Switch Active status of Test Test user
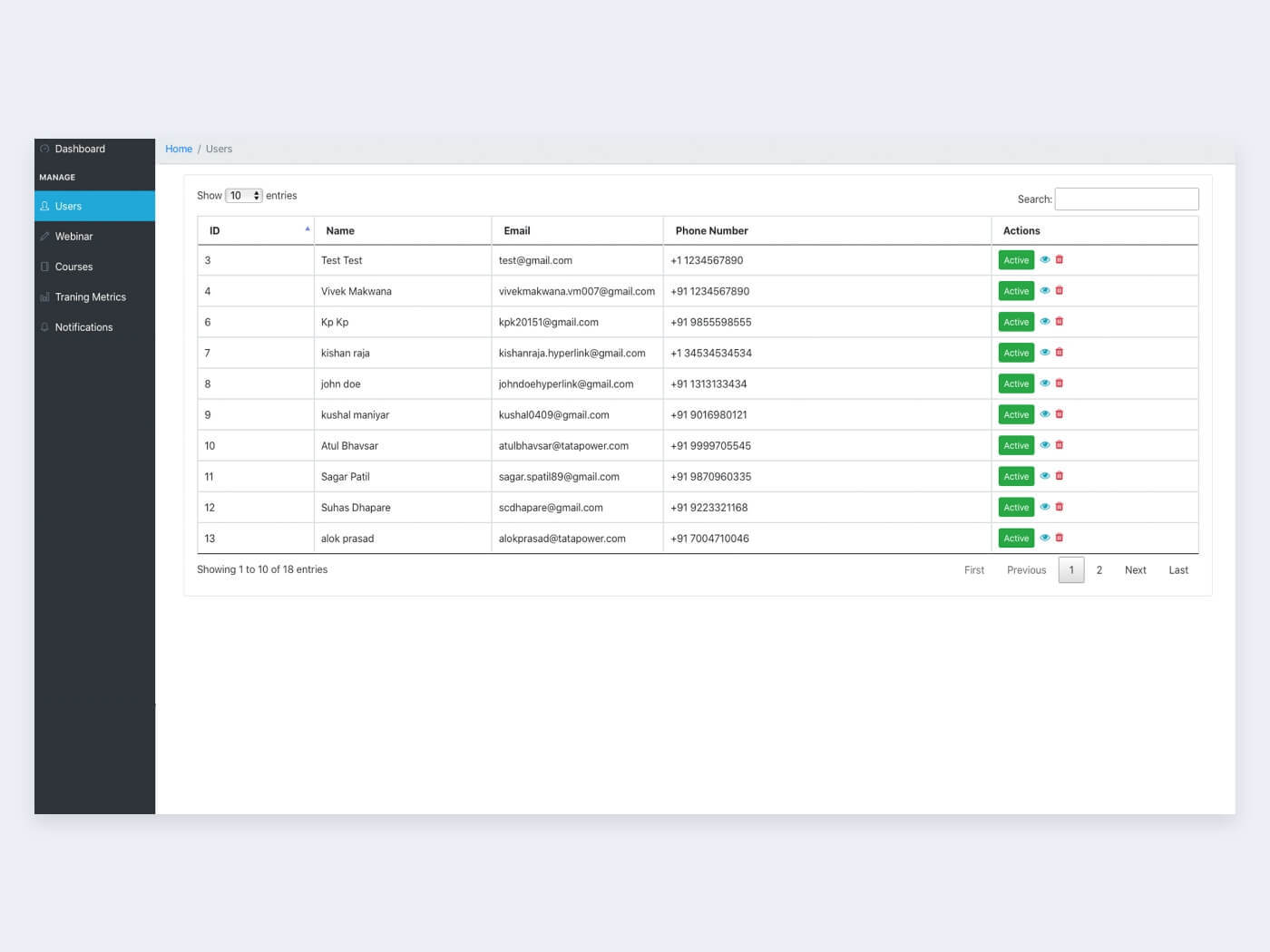 [x=1016, y=260]
